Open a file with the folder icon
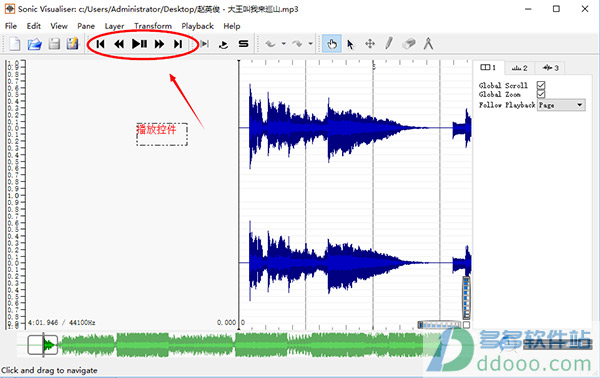The height and width of the screenshot is (378, 600). 34,44
